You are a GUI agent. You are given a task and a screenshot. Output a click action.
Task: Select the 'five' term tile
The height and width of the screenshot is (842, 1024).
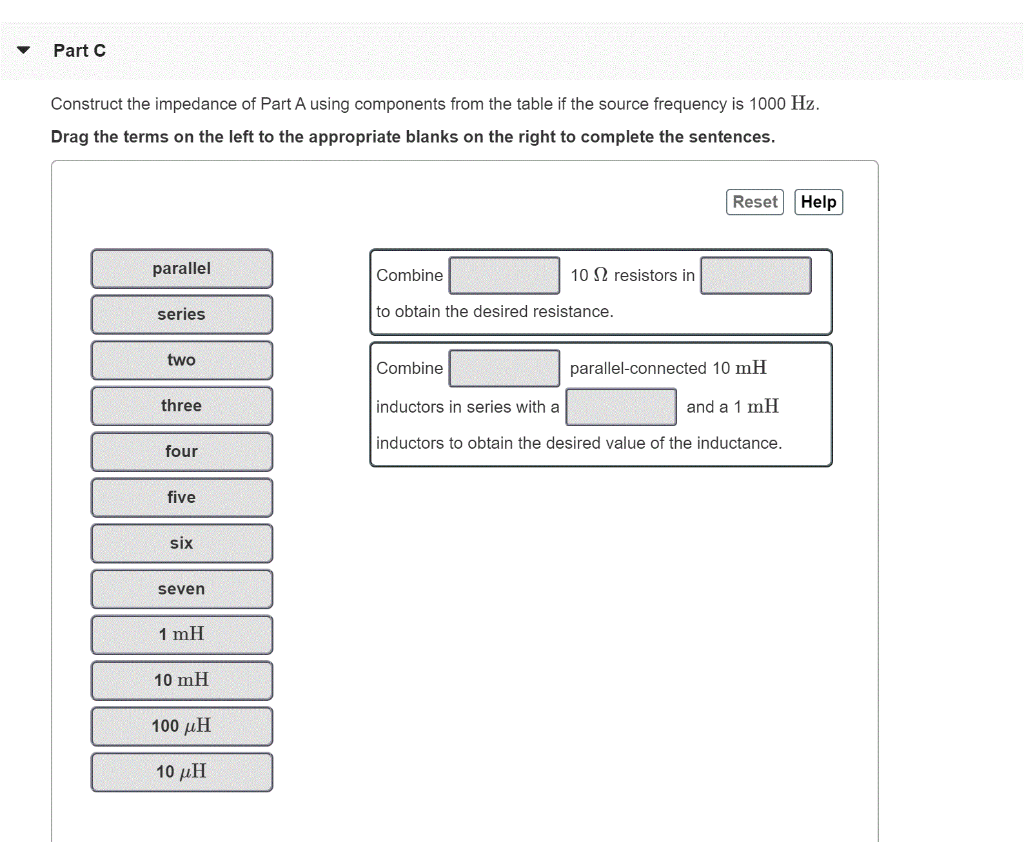181,497
